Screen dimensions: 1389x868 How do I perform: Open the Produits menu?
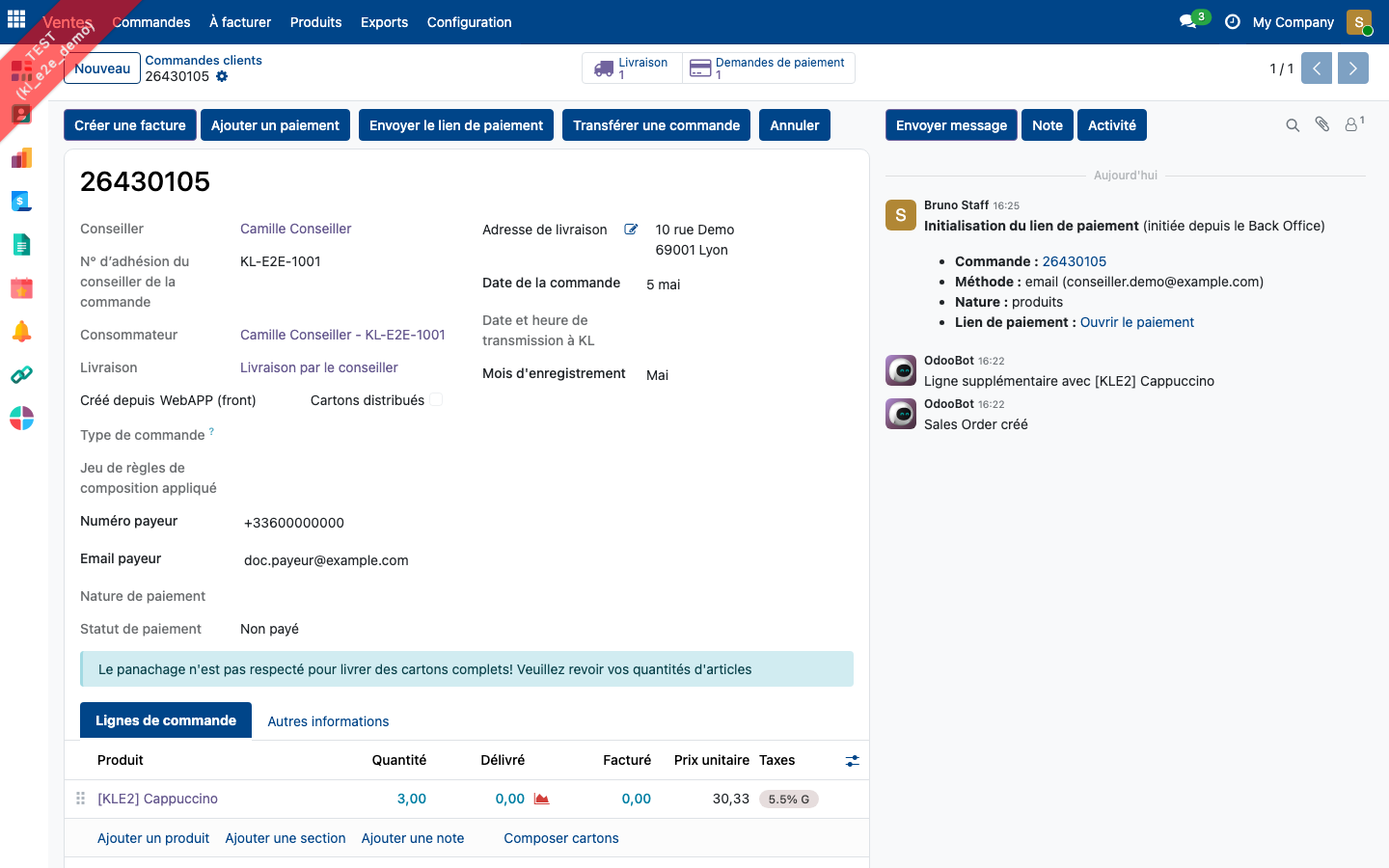(315, 22)
